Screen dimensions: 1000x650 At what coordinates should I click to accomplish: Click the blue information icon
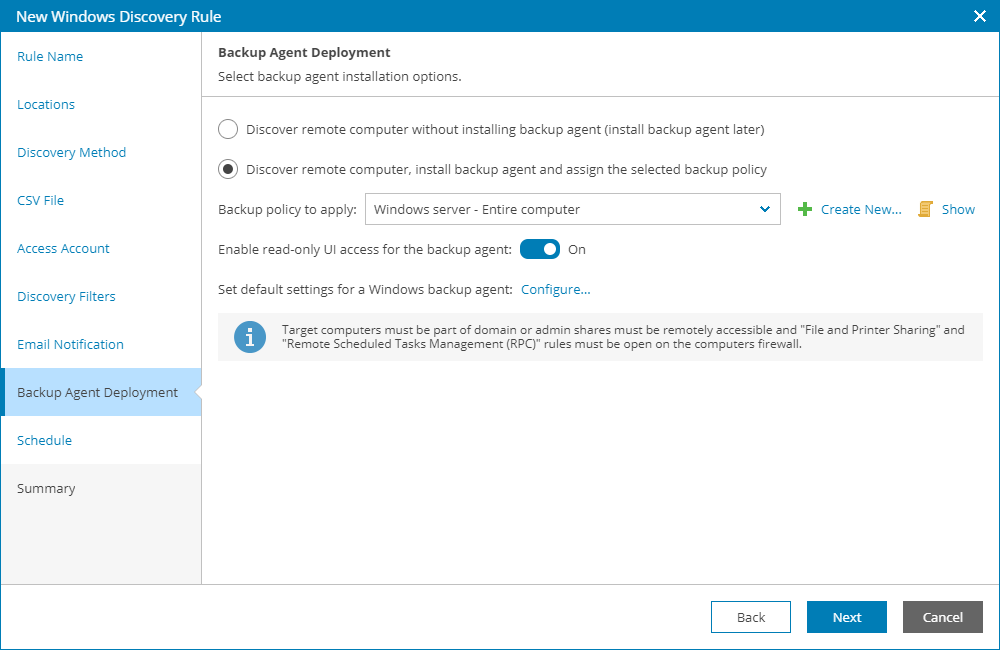[249, 337]
